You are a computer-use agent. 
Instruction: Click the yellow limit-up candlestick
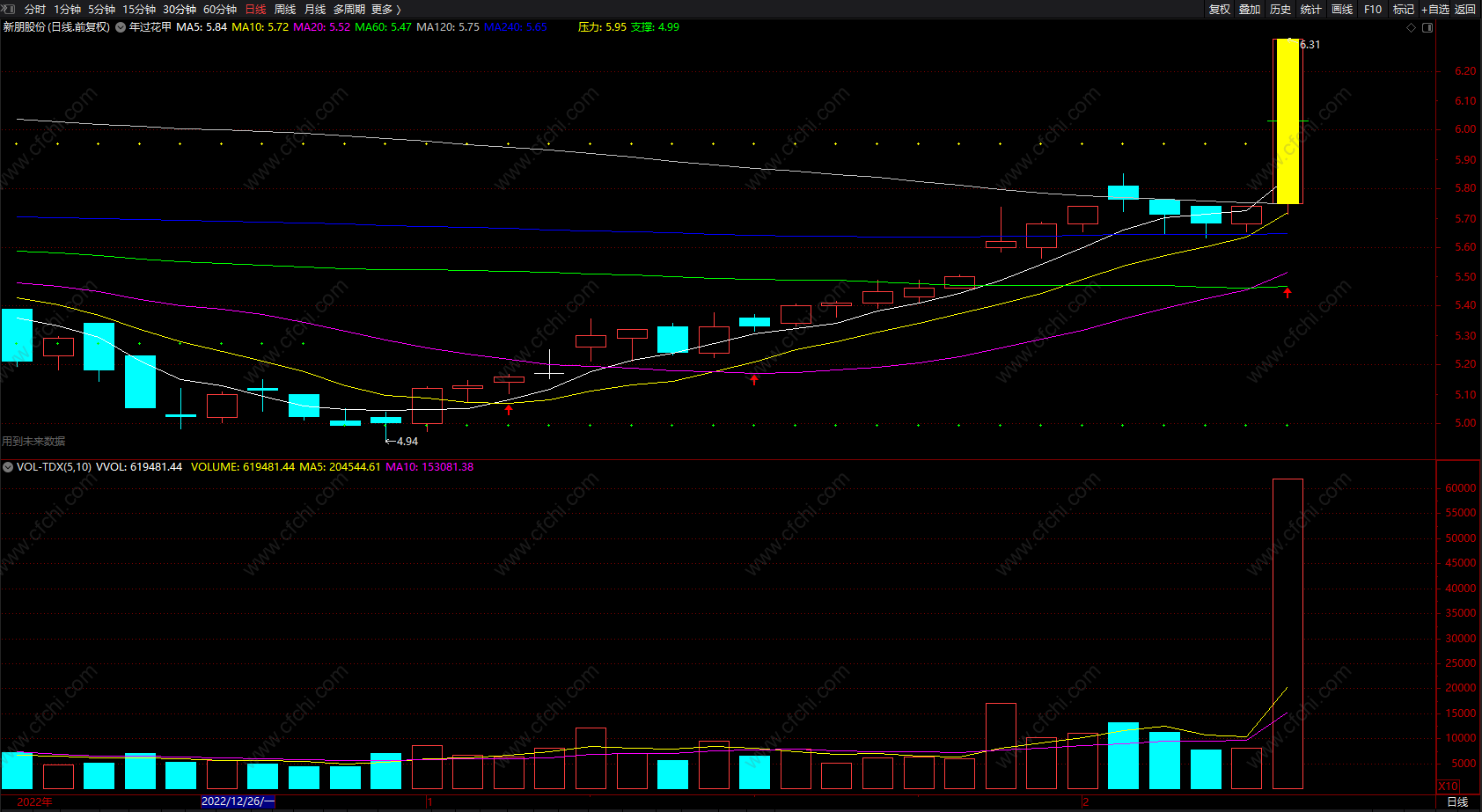[x=1288, y=121]
